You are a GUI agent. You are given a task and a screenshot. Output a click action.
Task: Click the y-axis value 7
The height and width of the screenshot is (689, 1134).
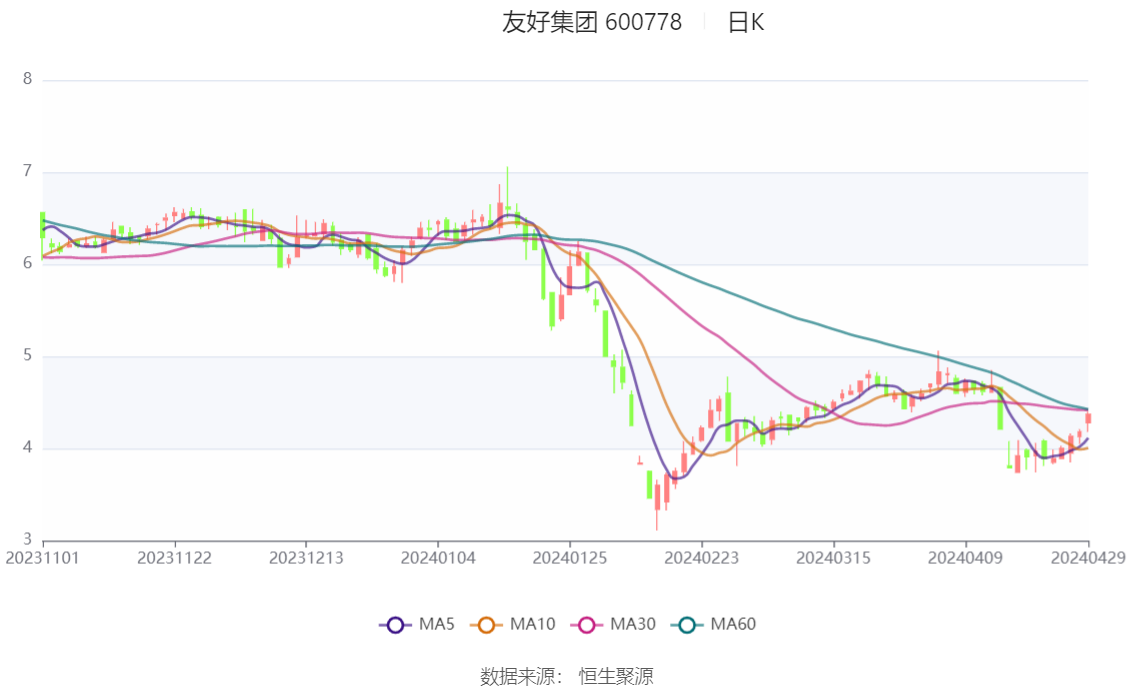coord(27,171)
